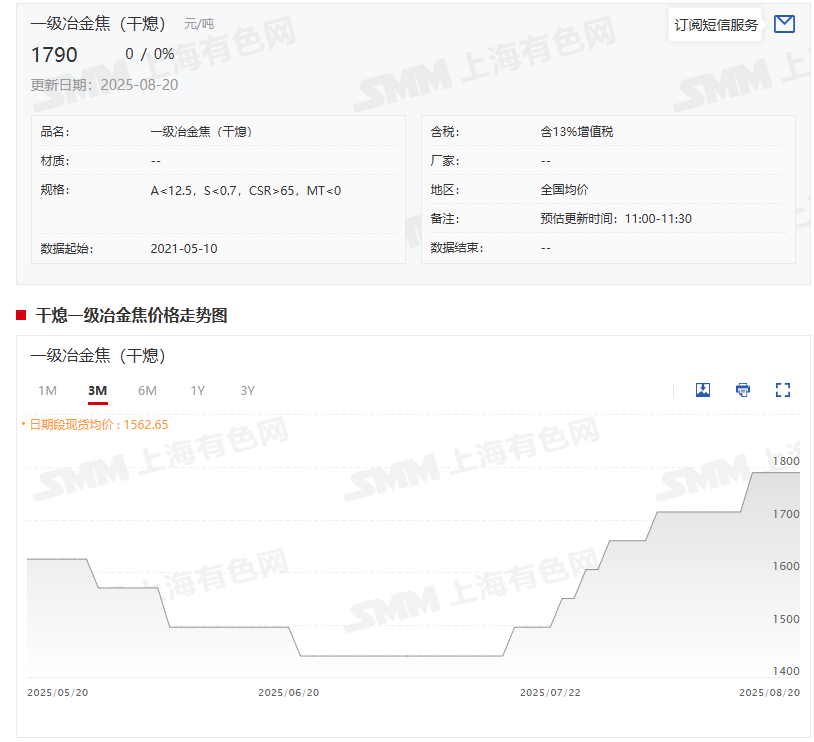Click the specification text A<12.5，S<0.7

click(245, 190)
